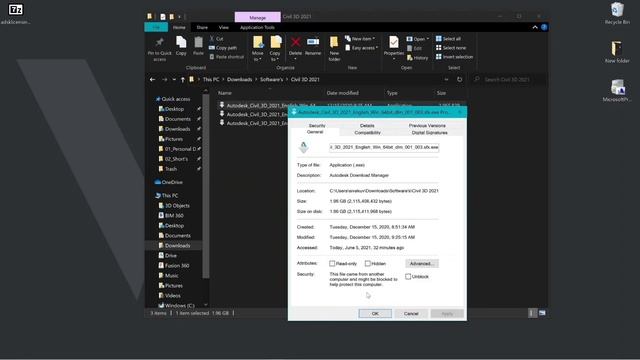Click the file name field in Properties

point(384,147)
